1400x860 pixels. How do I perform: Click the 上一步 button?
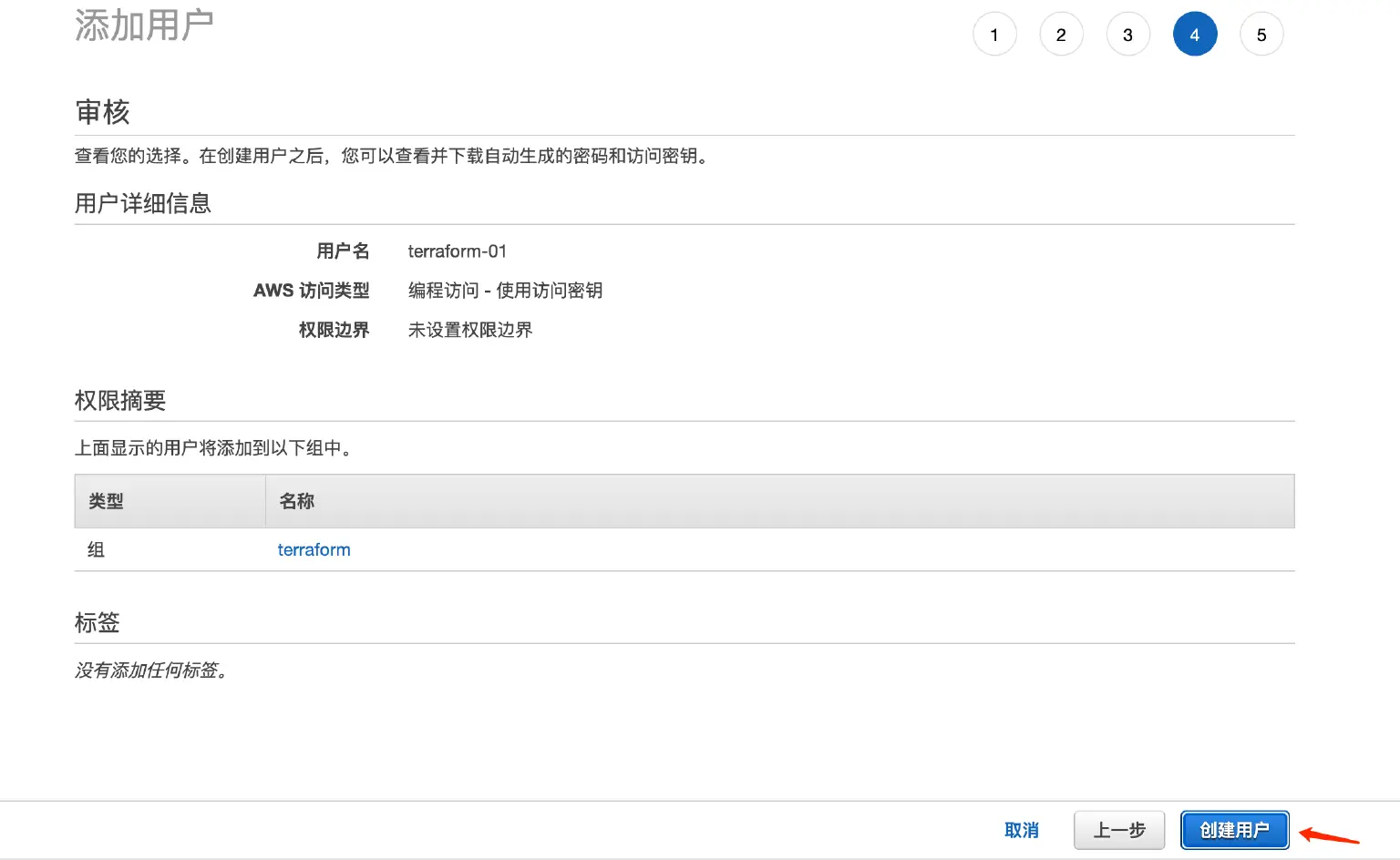point(1119,830)
